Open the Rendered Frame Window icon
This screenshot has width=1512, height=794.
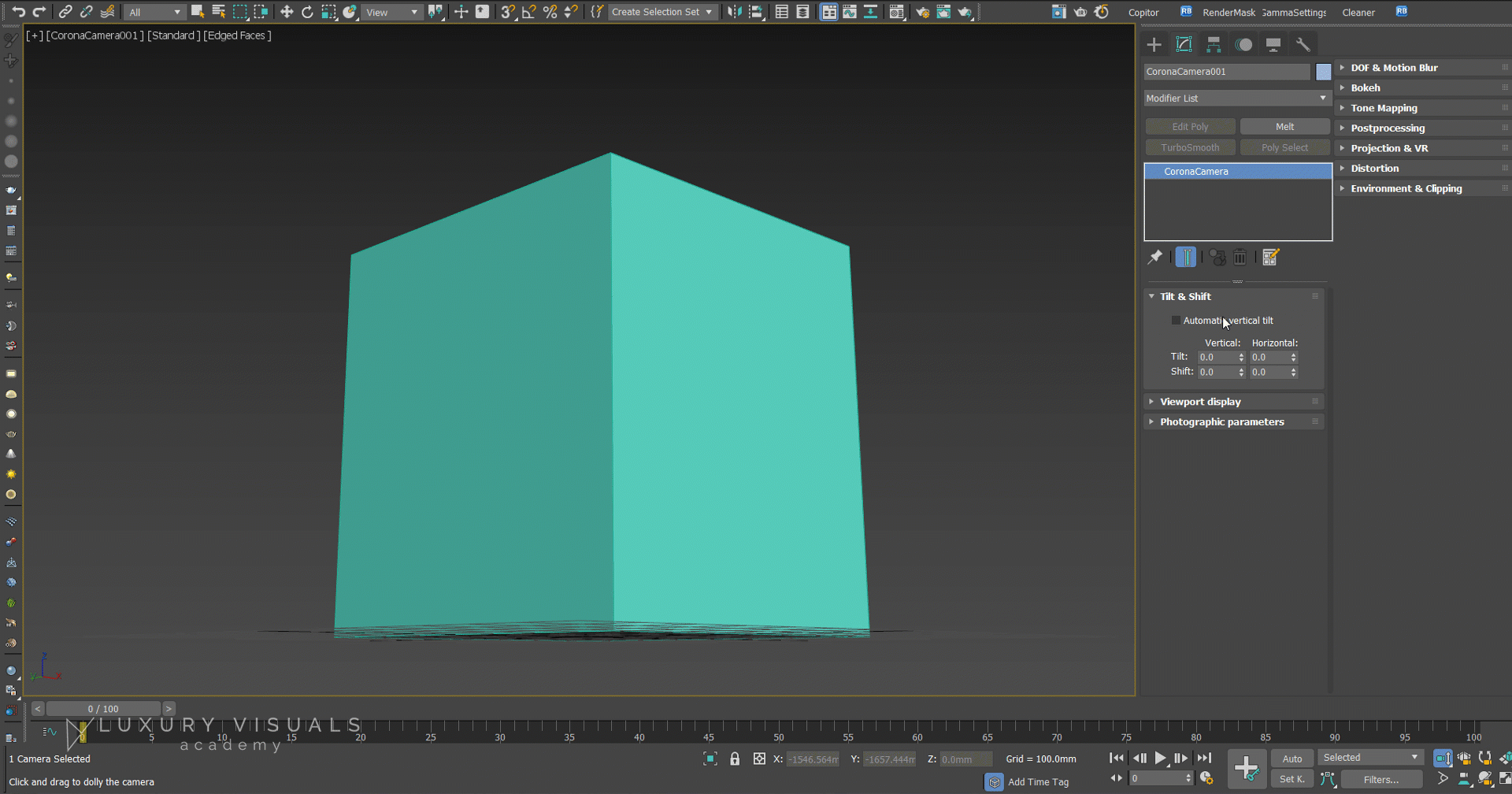tap(943, 12)
